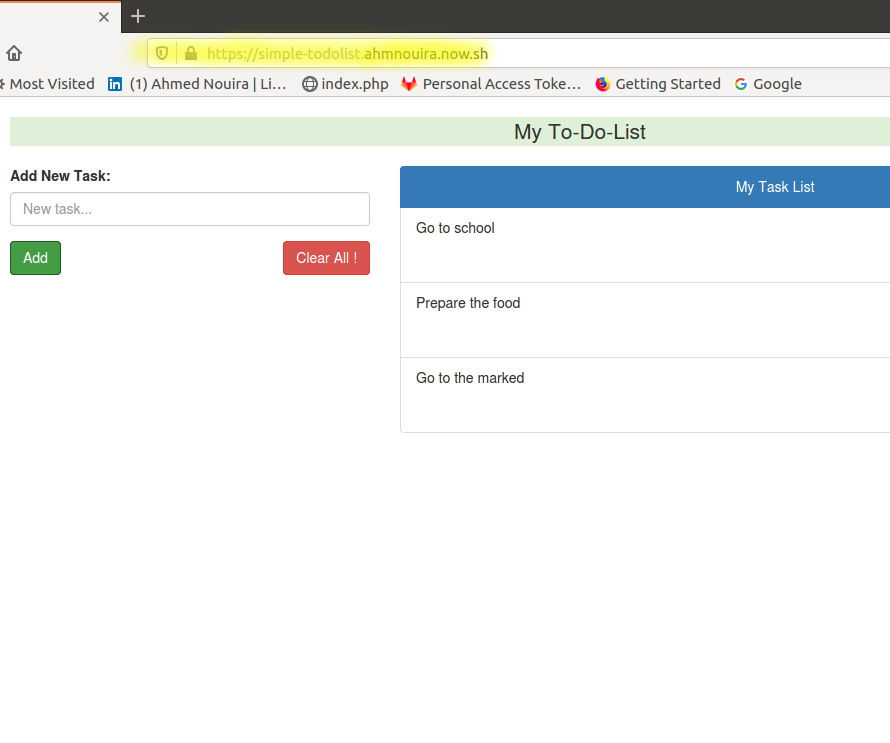The height and width of the screenshot is (743, 890).
Task: Select the Go to school task row
Action: click(x=645, y=244)
